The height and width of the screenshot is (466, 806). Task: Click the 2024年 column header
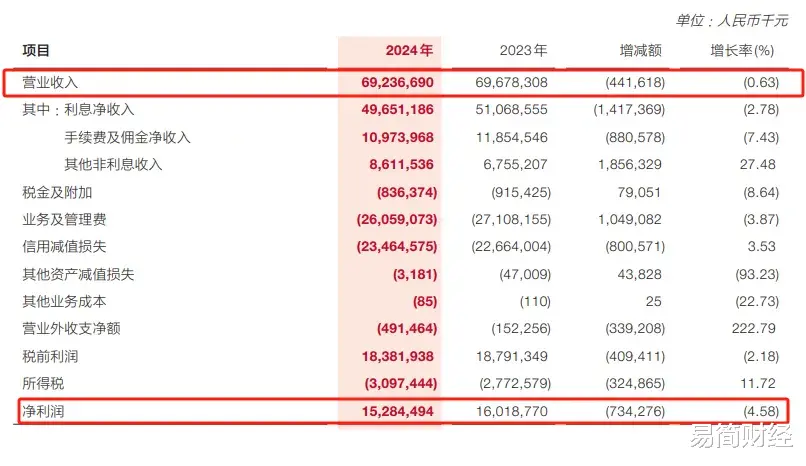click(x=410, y=50)
